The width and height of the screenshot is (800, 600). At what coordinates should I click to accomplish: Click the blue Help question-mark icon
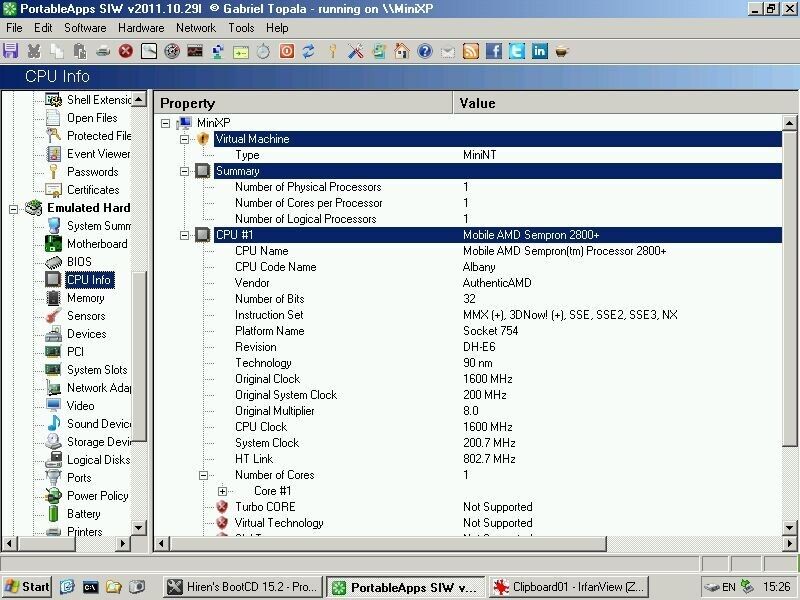pos(424,51)
